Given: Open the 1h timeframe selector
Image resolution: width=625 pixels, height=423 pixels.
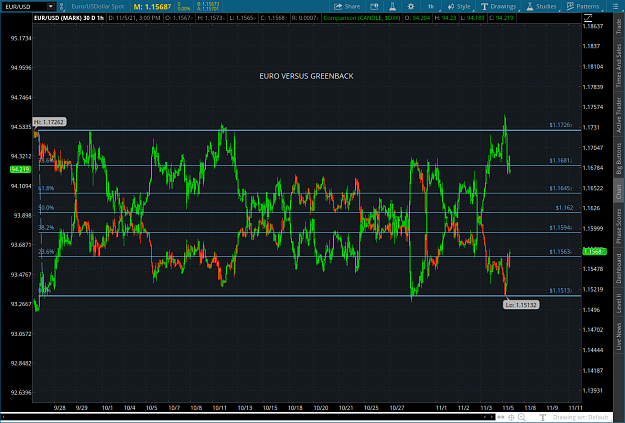Looking at the screenshot, I should pyautogui.click(x=431, y=6).
